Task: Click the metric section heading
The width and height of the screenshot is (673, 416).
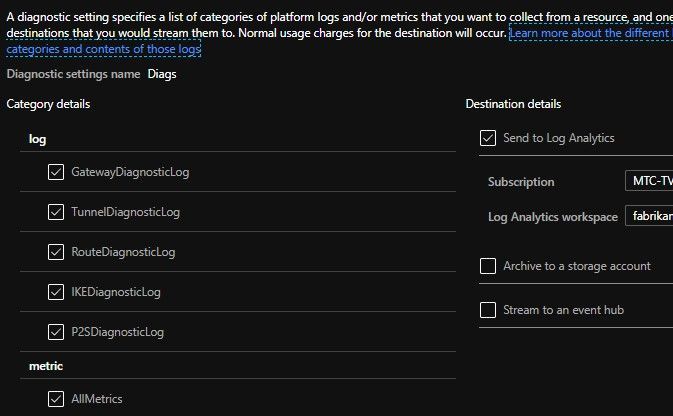Action: tap(47, 367)
